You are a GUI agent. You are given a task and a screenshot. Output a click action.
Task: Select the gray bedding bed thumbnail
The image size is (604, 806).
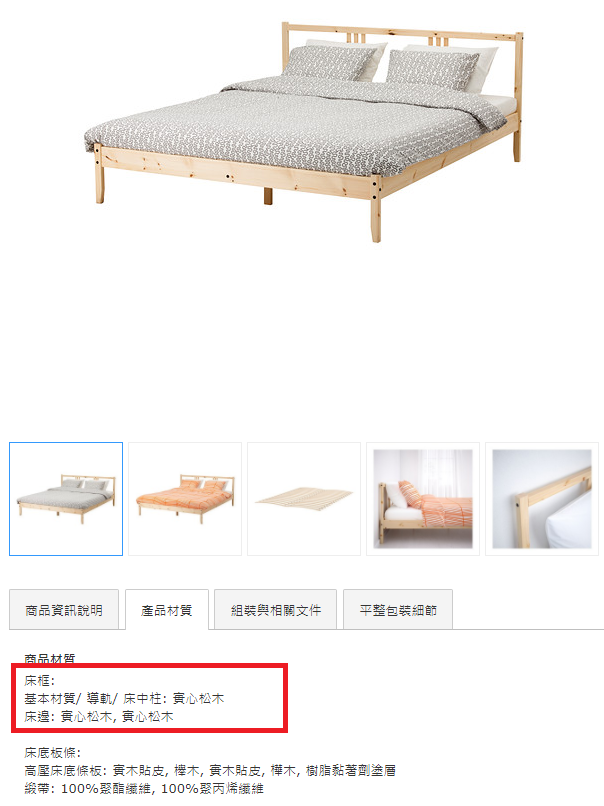click(x=66, y=499)
